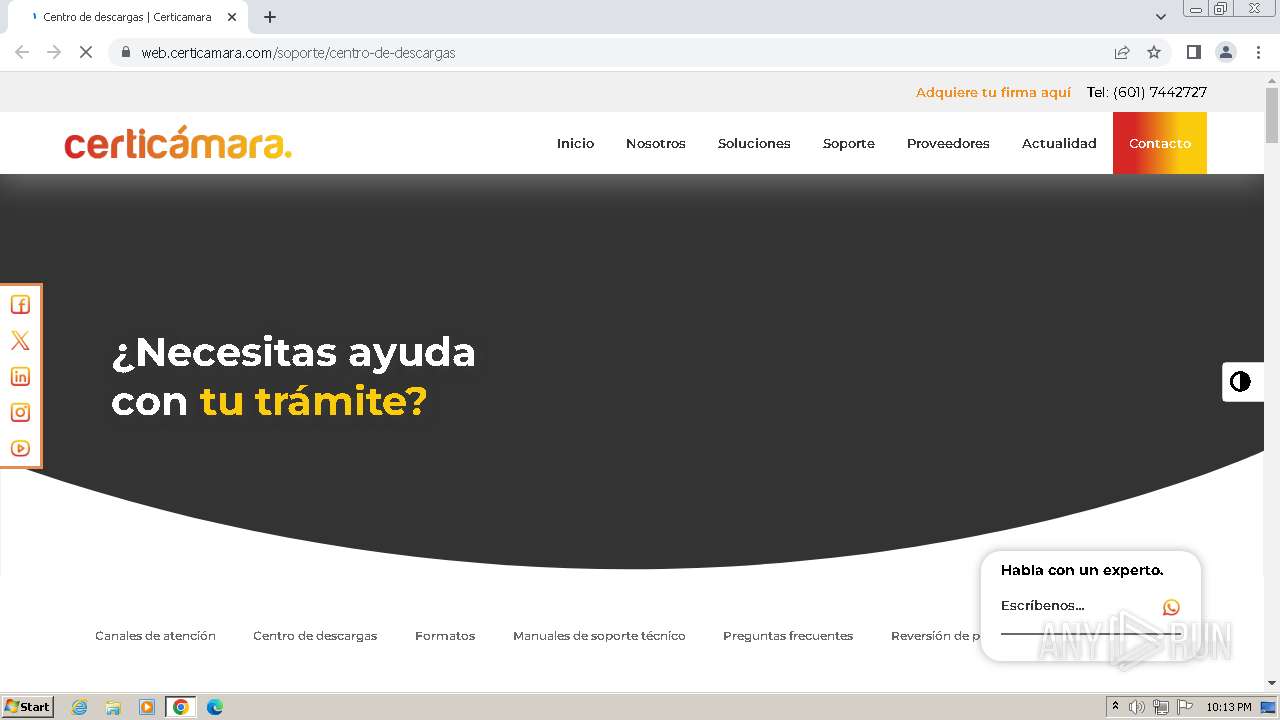Click the Contacto button

point(1160,143)
